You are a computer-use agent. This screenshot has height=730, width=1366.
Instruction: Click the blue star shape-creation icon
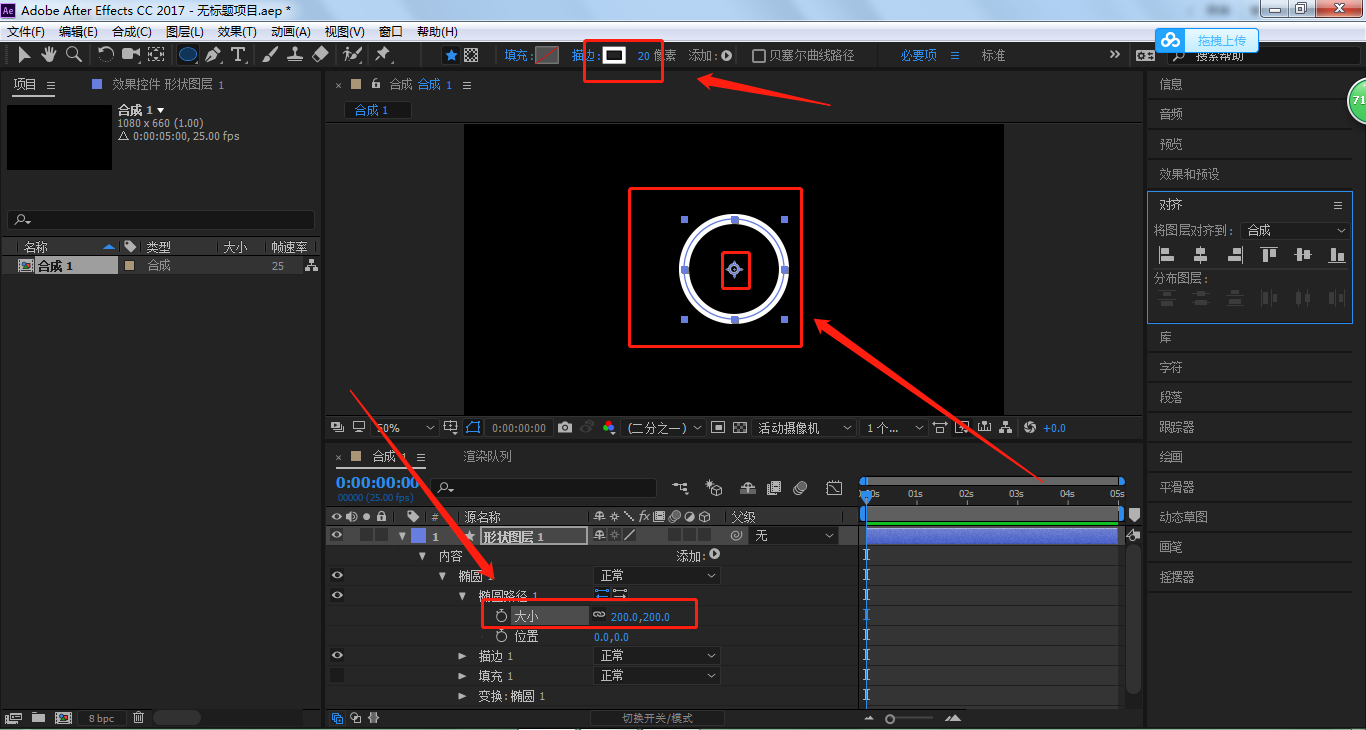(x=451, y=56)
